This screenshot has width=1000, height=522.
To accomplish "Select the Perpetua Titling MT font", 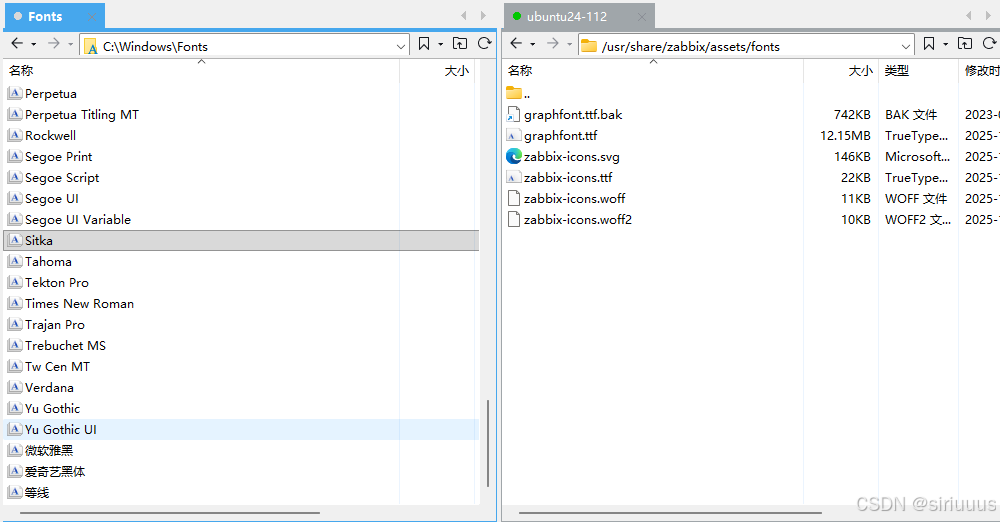I will tap(82, 115).
